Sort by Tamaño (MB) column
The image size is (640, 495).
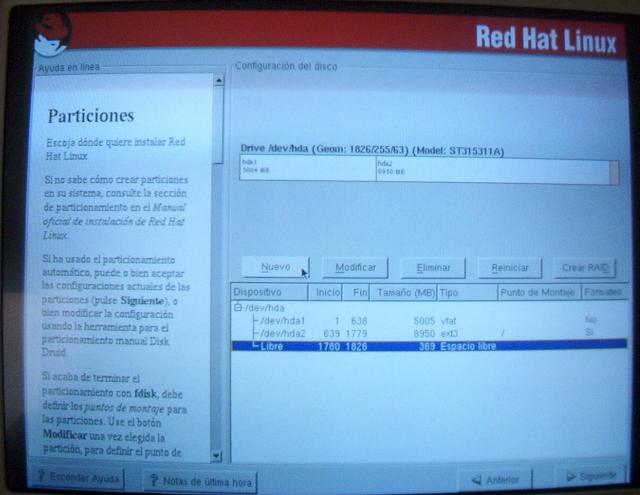403,292
